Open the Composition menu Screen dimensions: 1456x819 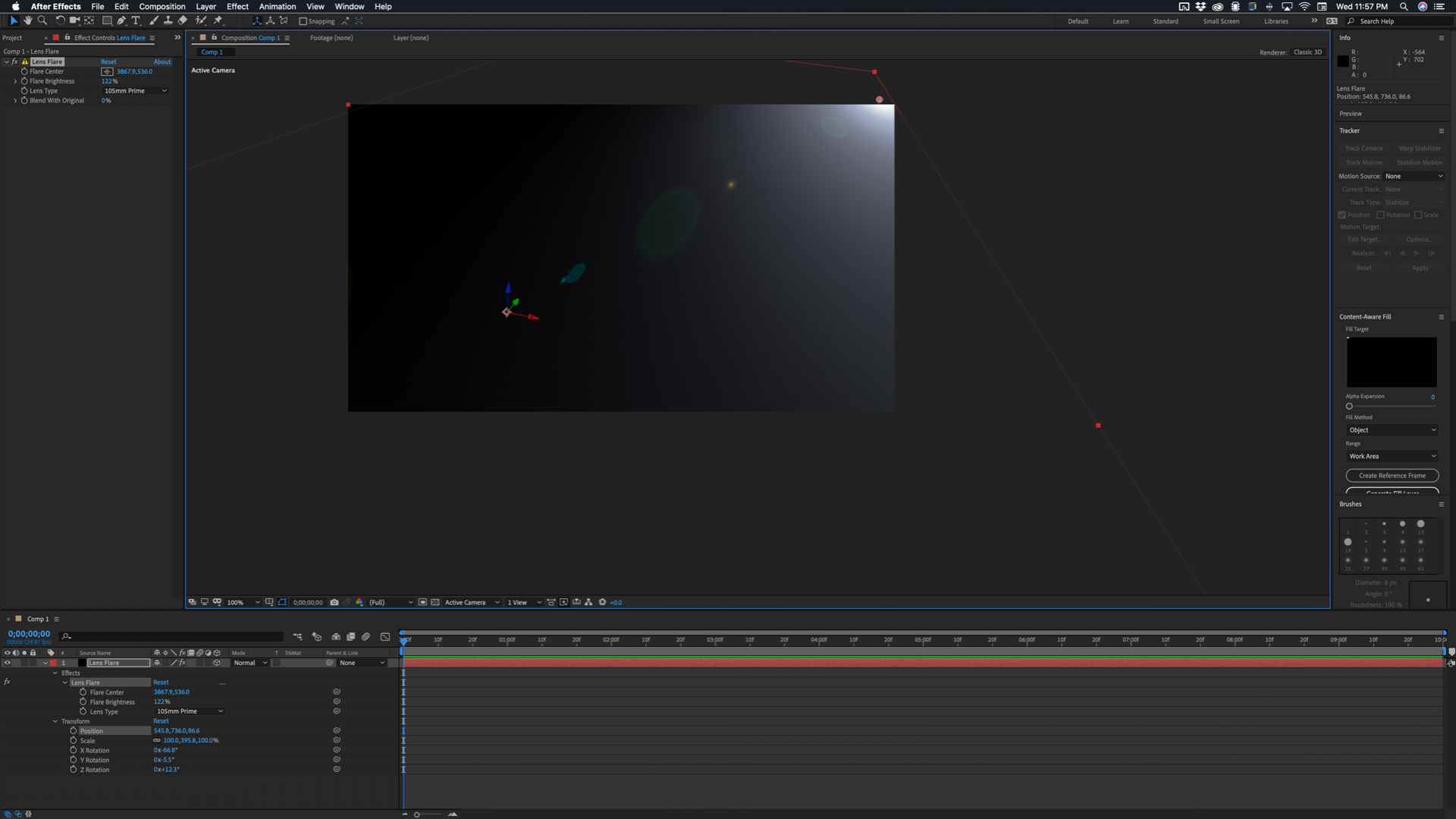[x=162, y=6]
